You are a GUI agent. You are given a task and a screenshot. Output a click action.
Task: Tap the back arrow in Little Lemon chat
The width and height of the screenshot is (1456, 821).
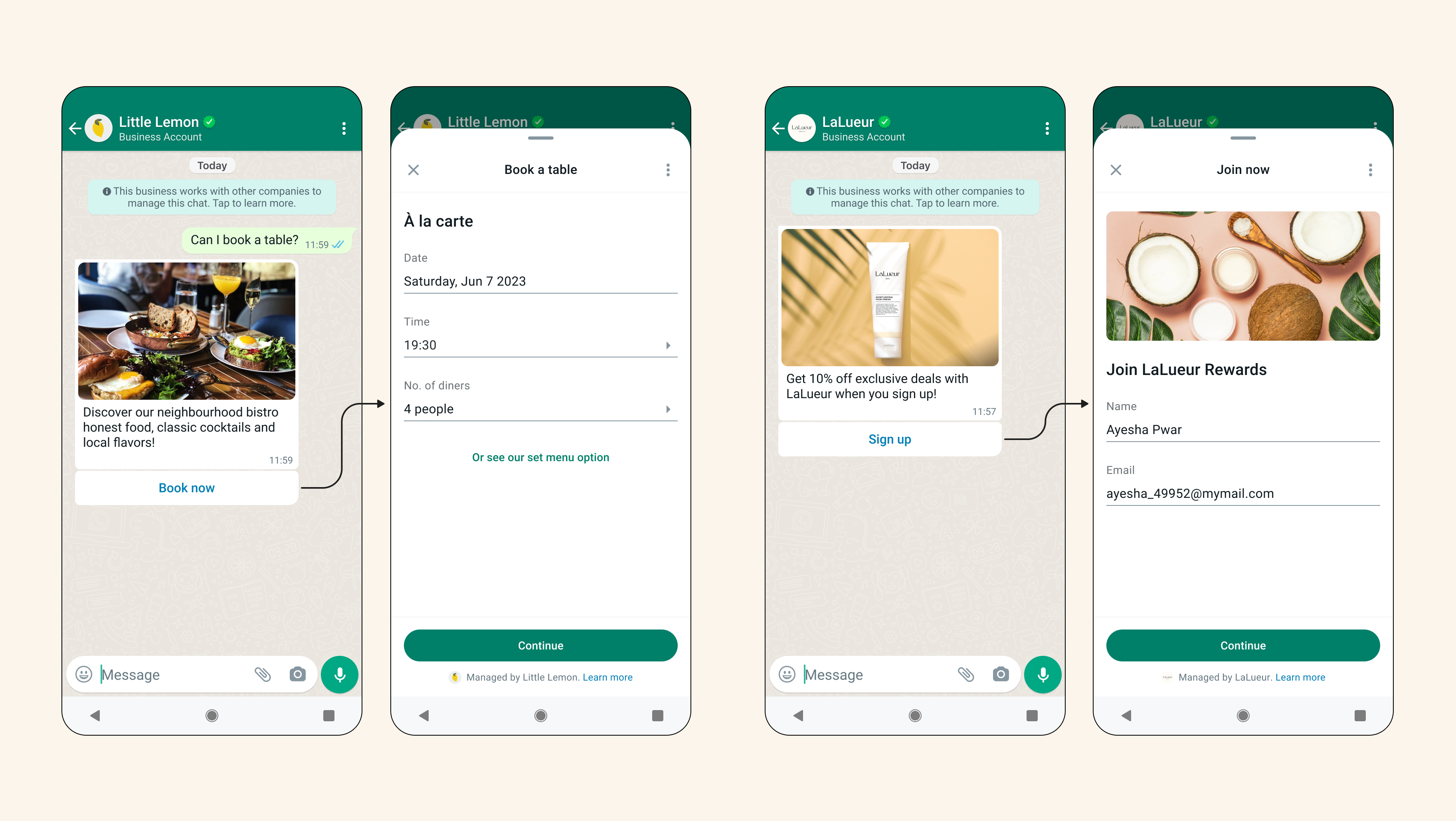pos(77,127)
